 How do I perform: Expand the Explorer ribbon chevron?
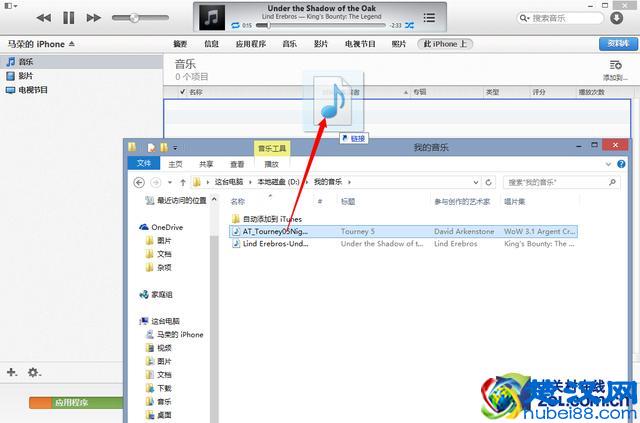tap(608, 164)
